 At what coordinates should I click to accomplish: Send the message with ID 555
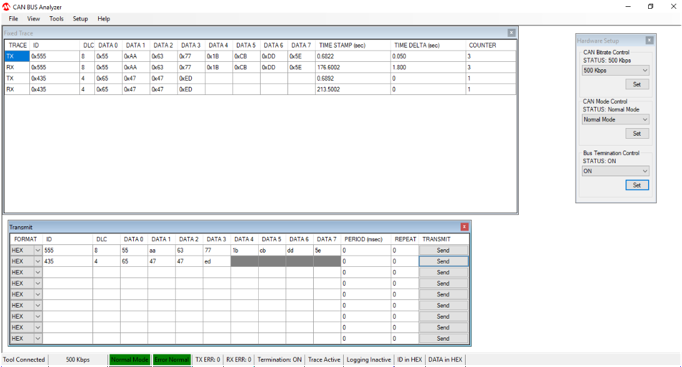443,250
